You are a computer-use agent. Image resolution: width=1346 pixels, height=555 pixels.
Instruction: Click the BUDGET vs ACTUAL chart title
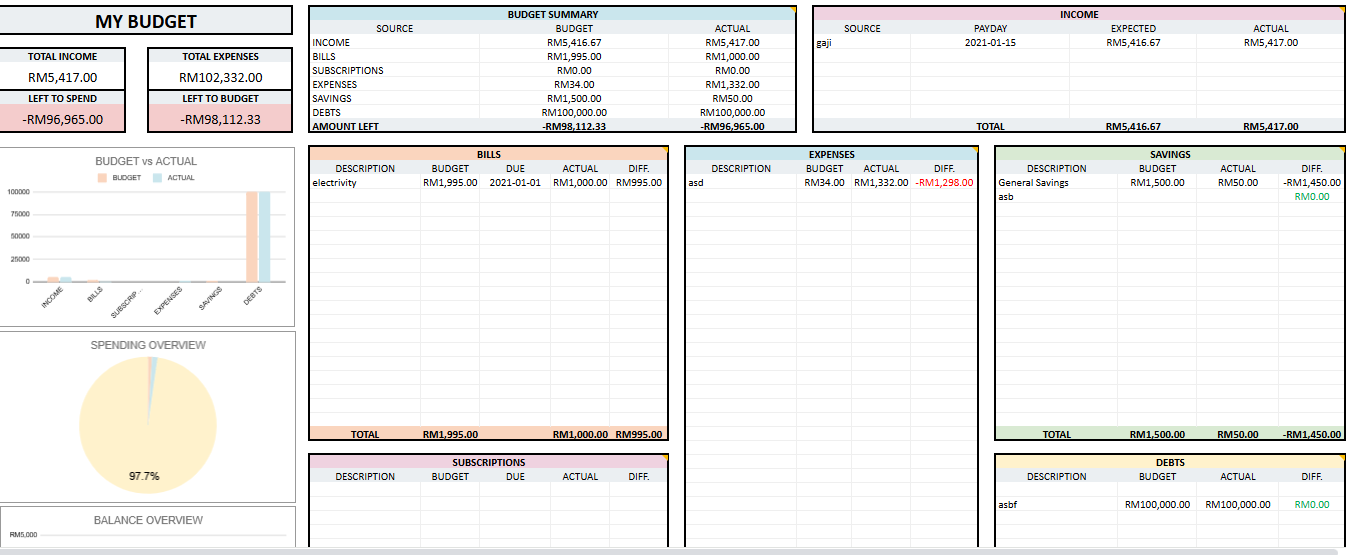point(146,161)
